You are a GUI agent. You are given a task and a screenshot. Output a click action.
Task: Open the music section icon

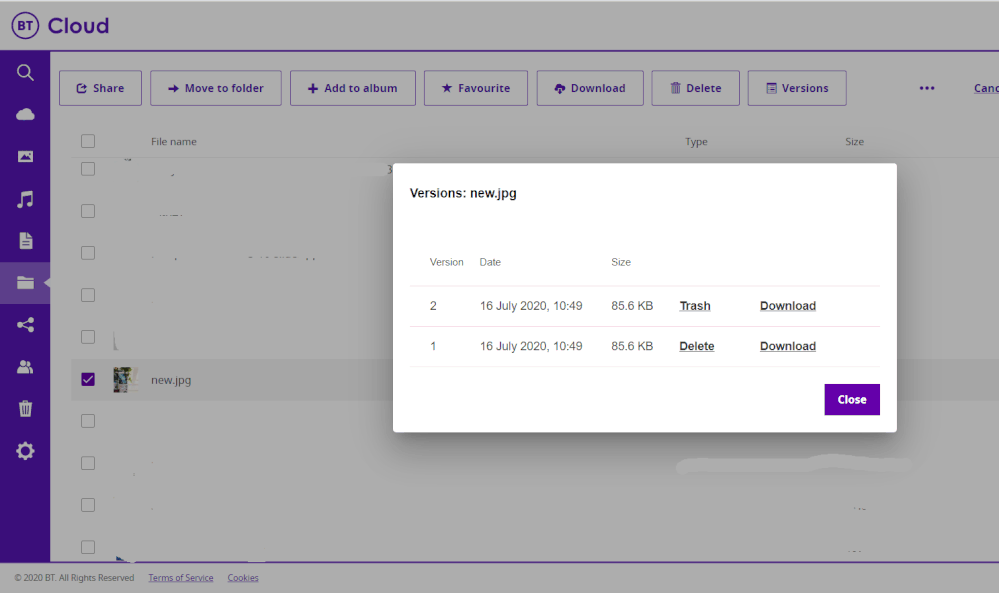tap(25, 199)
